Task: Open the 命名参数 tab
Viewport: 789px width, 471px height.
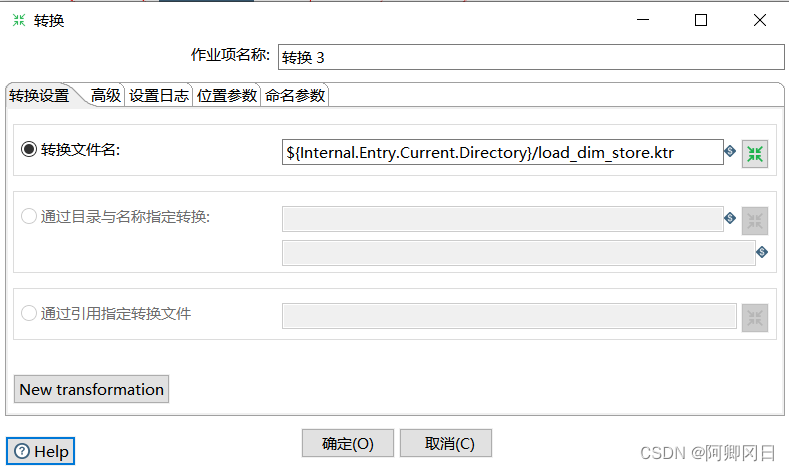Action: 295,96
